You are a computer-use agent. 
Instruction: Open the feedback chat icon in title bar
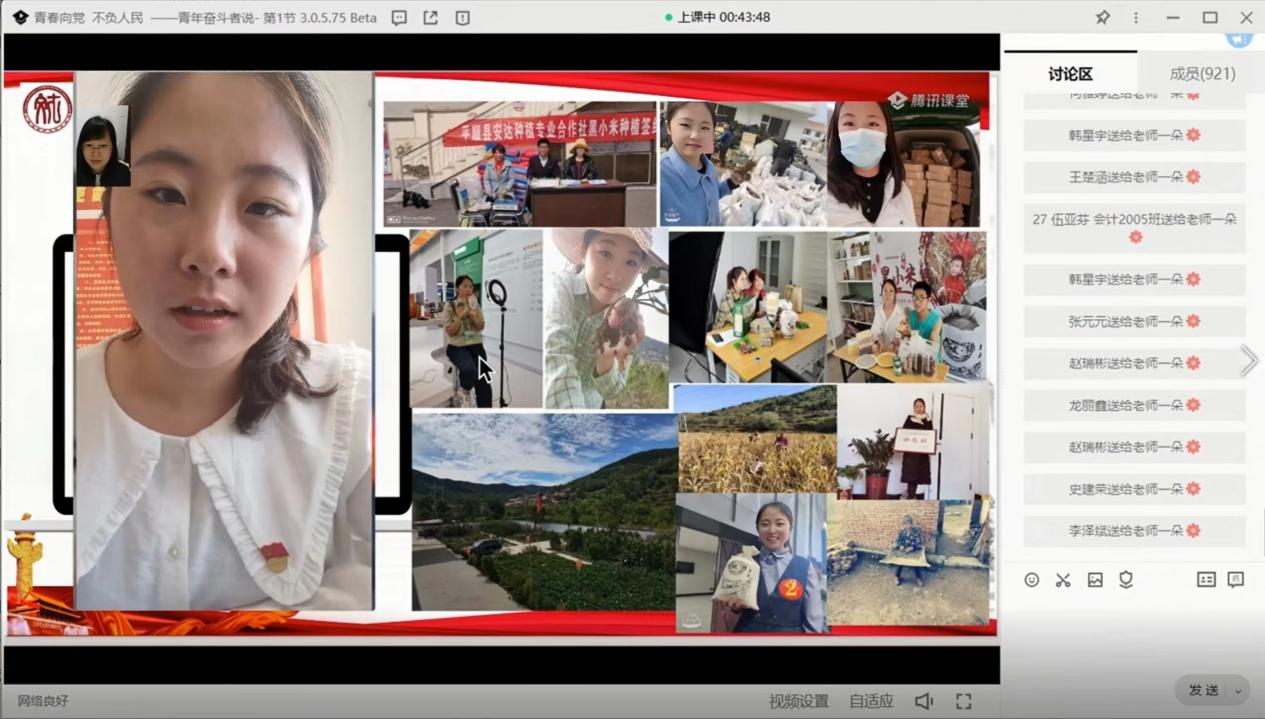[399, 18]
